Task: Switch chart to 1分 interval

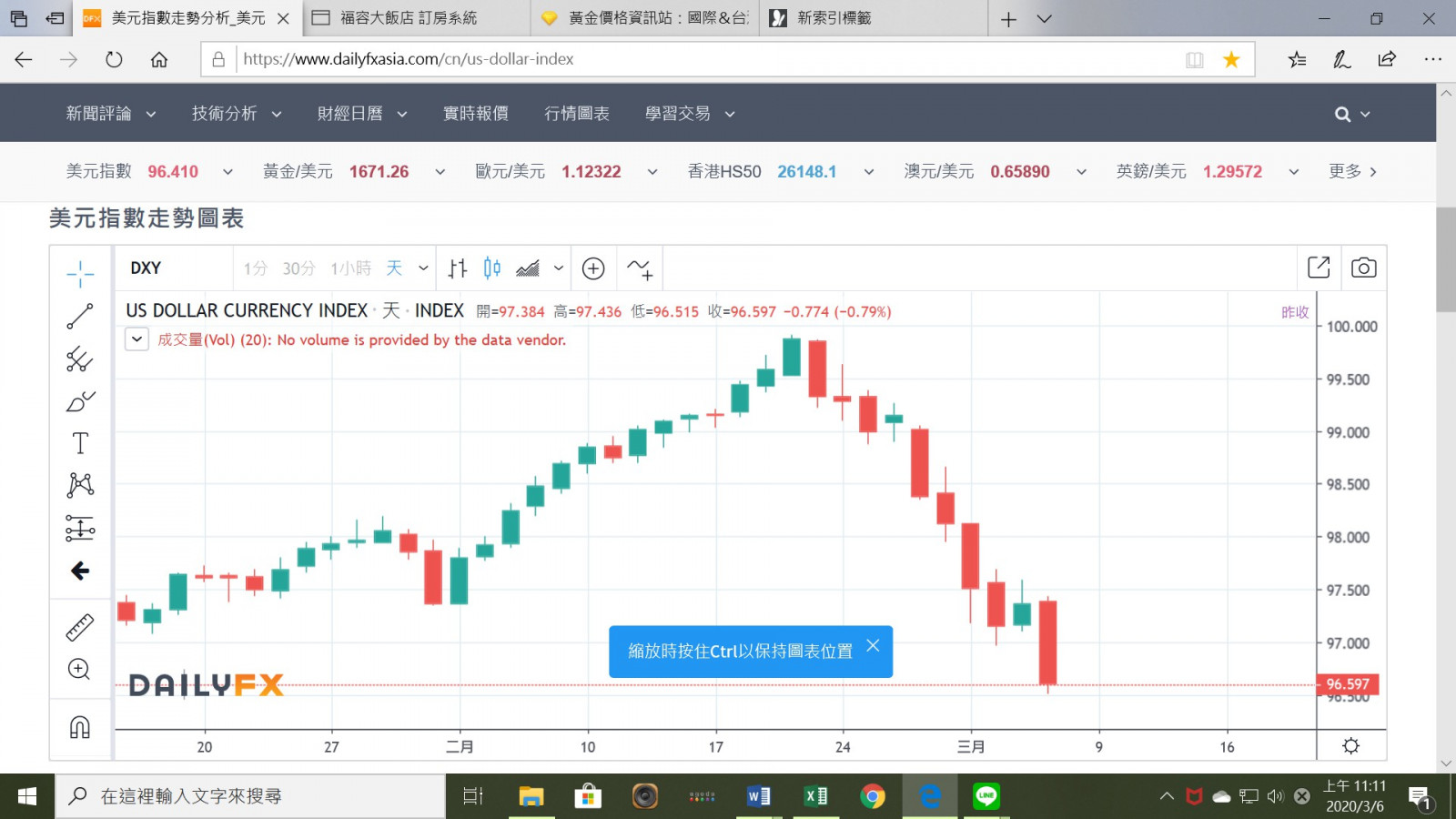Action: coord(256,268)
